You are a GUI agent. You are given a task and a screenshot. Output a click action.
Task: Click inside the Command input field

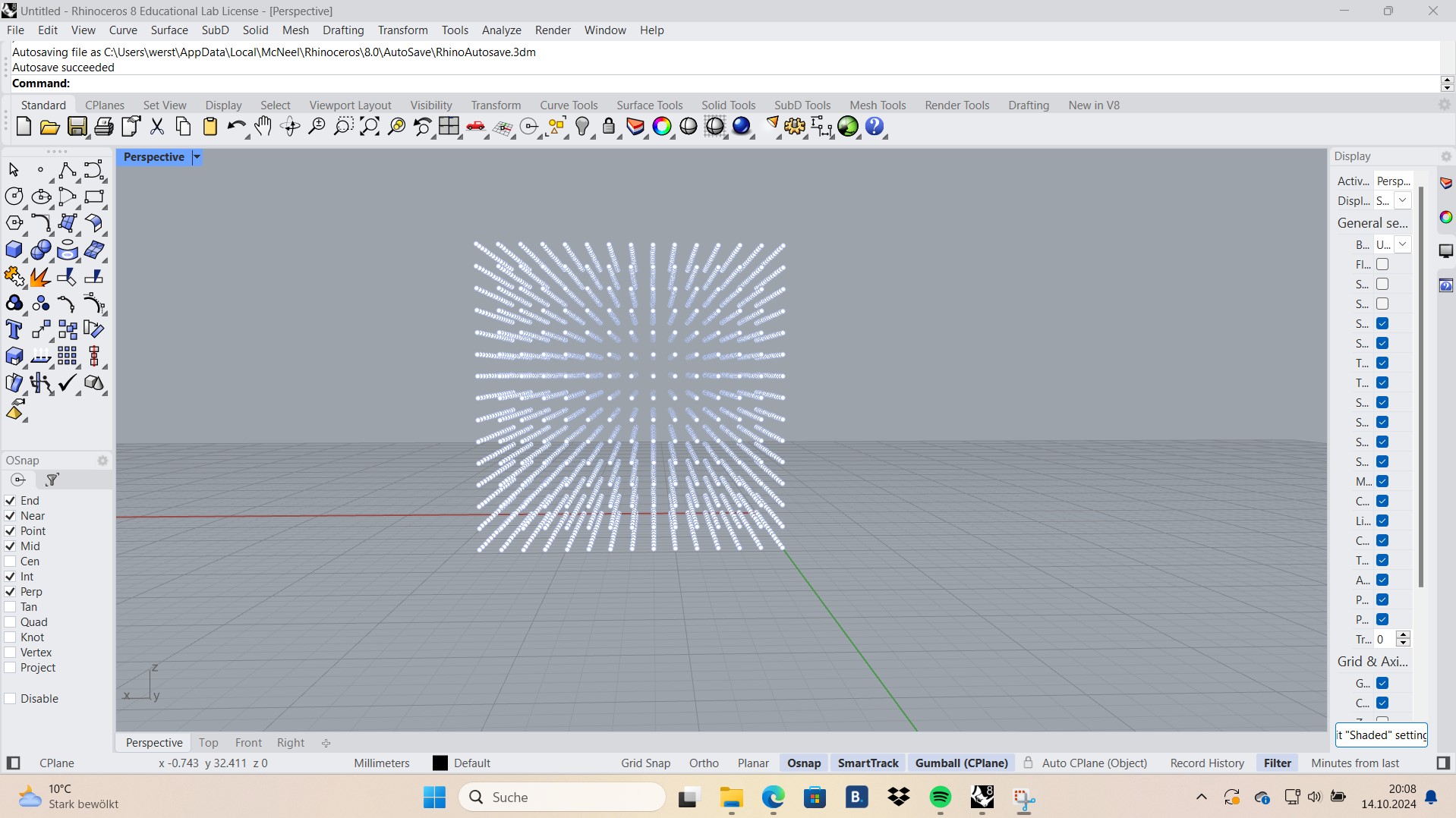pyautogui.click(x=228, y=83)
